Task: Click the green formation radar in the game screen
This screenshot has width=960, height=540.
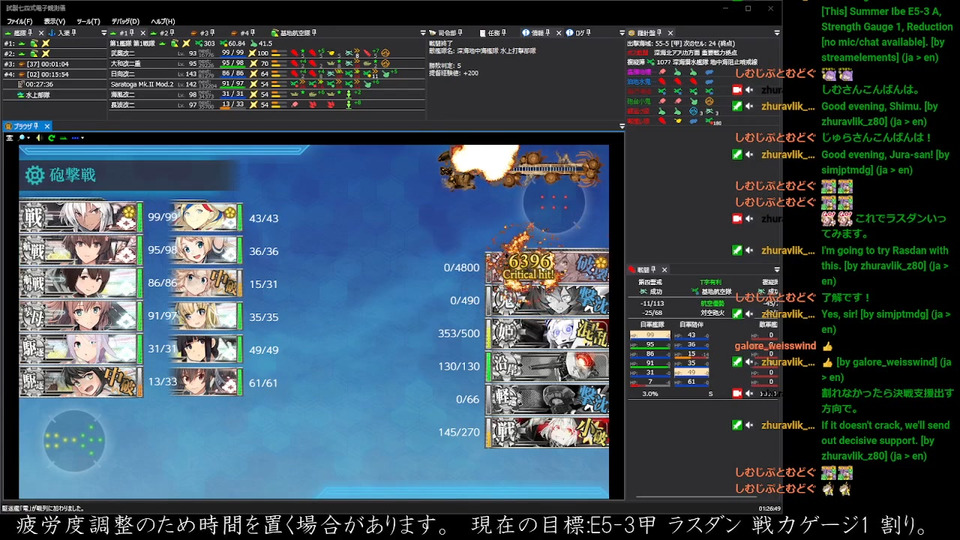Action: (x=74, y=441)
